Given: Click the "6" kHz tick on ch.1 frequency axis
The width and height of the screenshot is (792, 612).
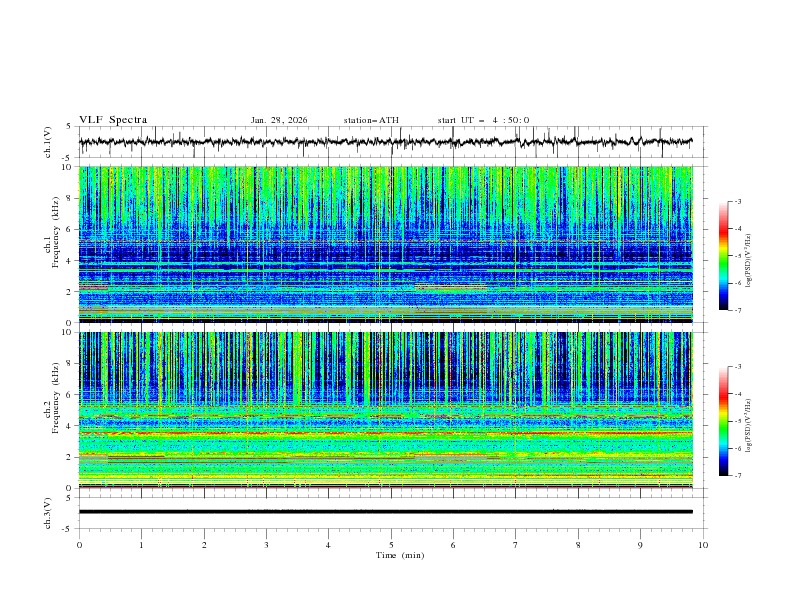Looking at the screenshot, I should [70, 229].
